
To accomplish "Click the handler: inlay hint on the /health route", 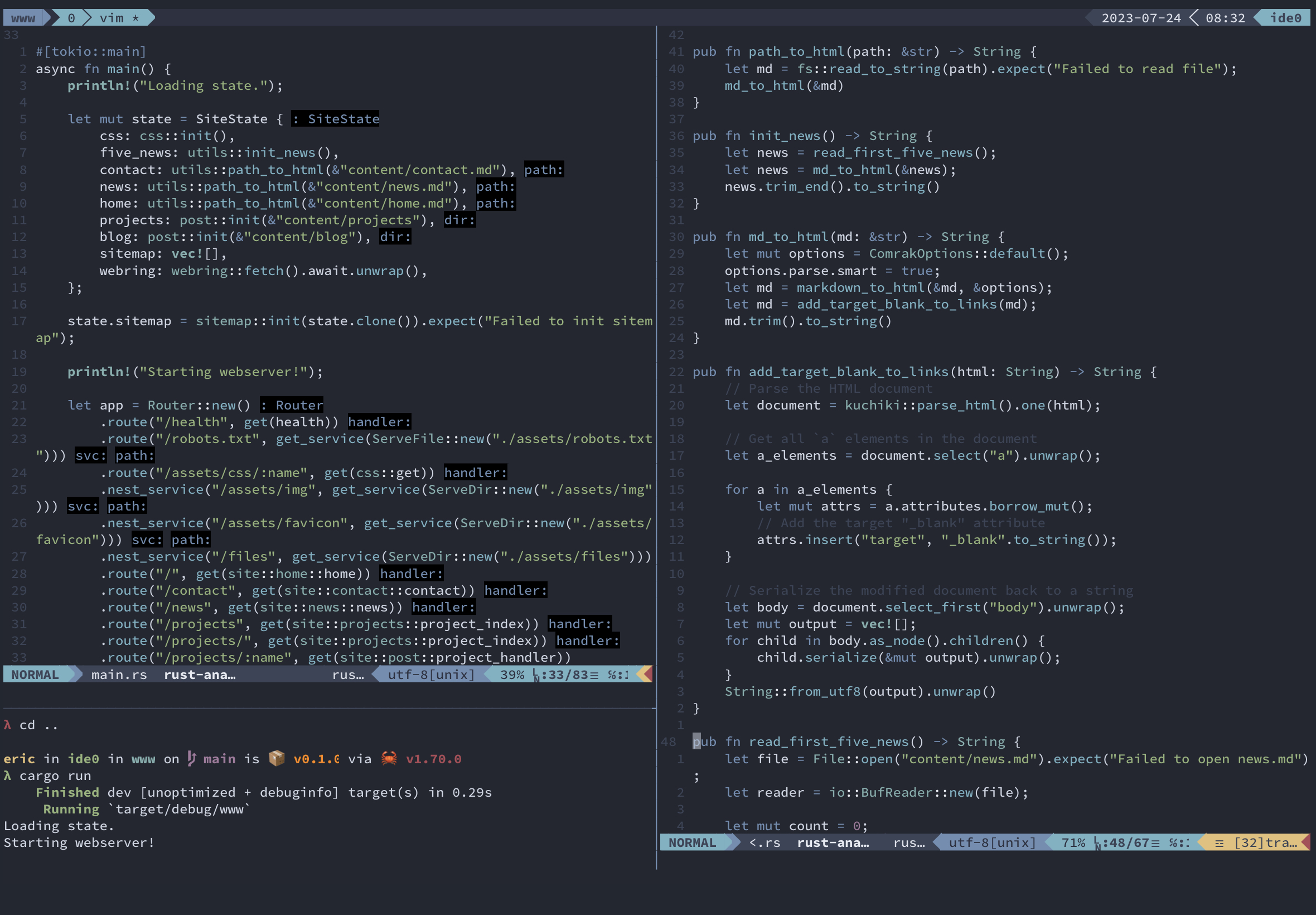I will 379,421.
